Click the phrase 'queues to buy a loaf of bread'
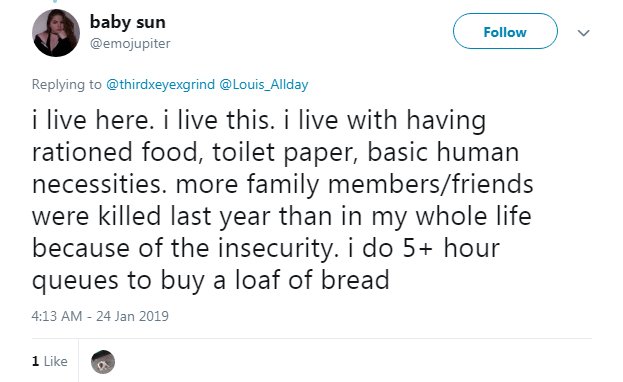 coord(211,280)
